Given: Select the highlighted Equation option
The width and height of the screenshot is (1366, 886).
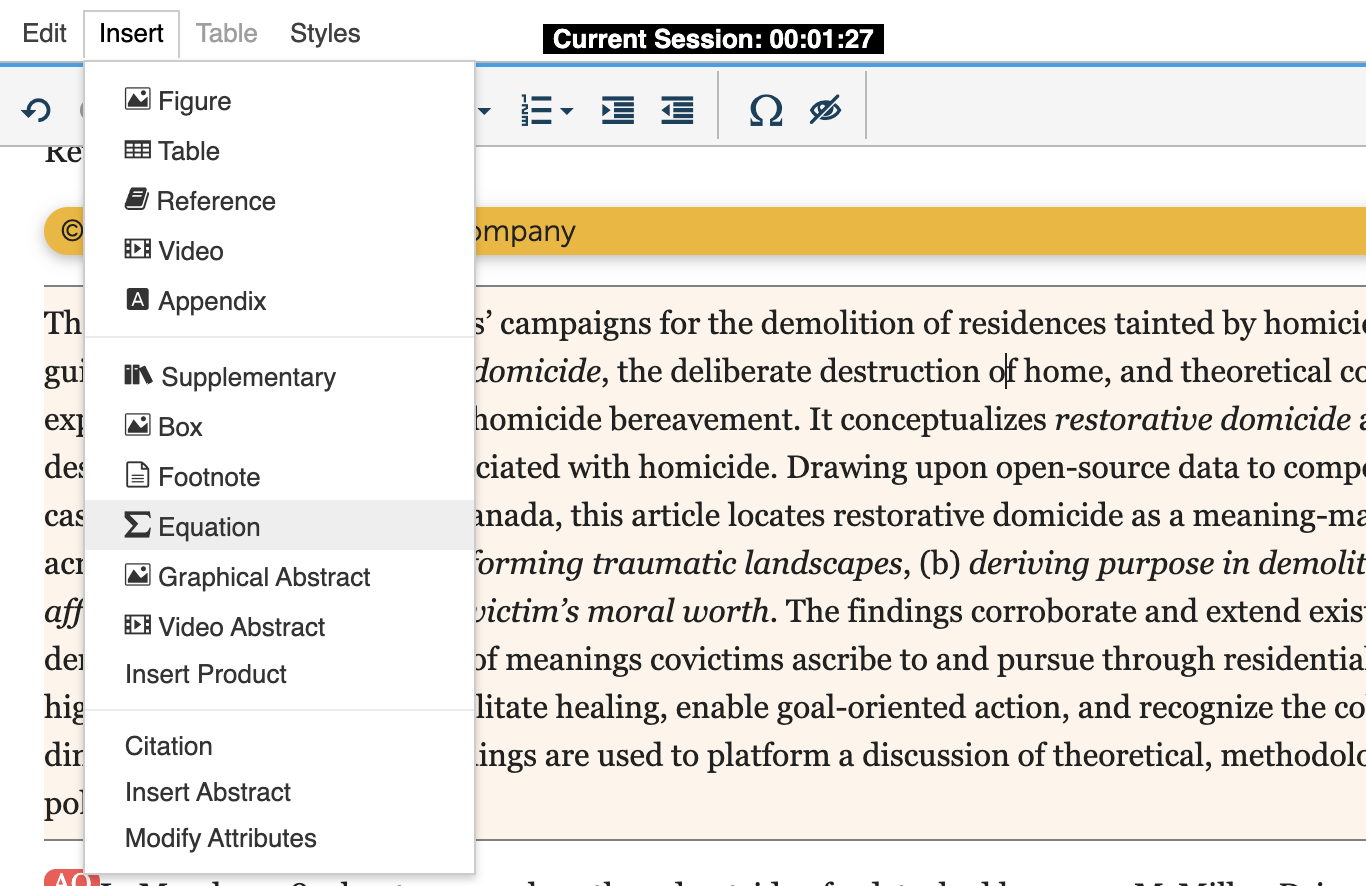Looking at the screenshot, I should point(279,526).
